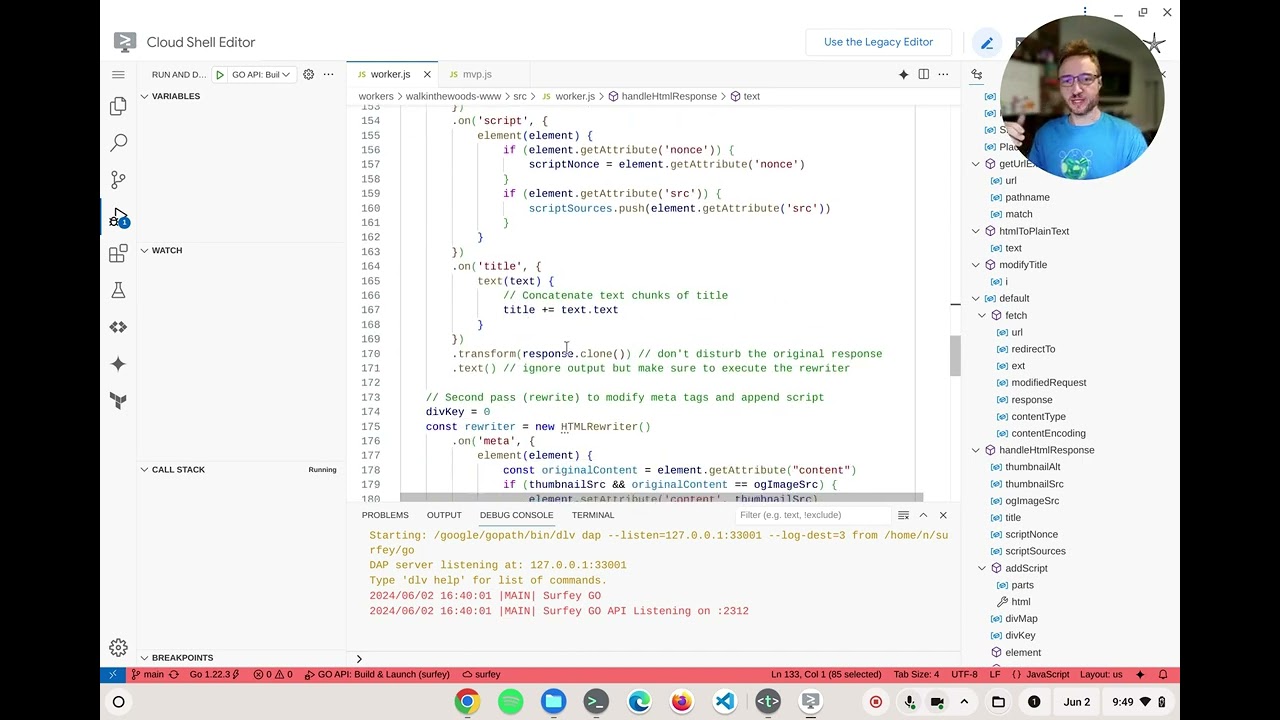Open errors and warnings count in the status bar

click(273, 674)
